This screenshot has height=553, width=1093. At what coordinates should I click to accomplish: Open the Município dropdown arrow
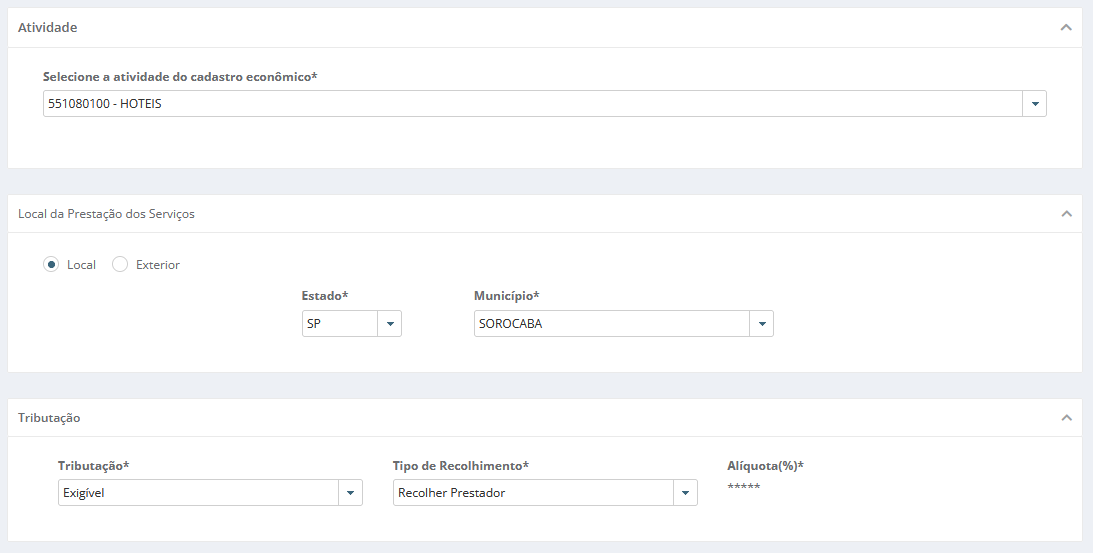coord(762,324)
